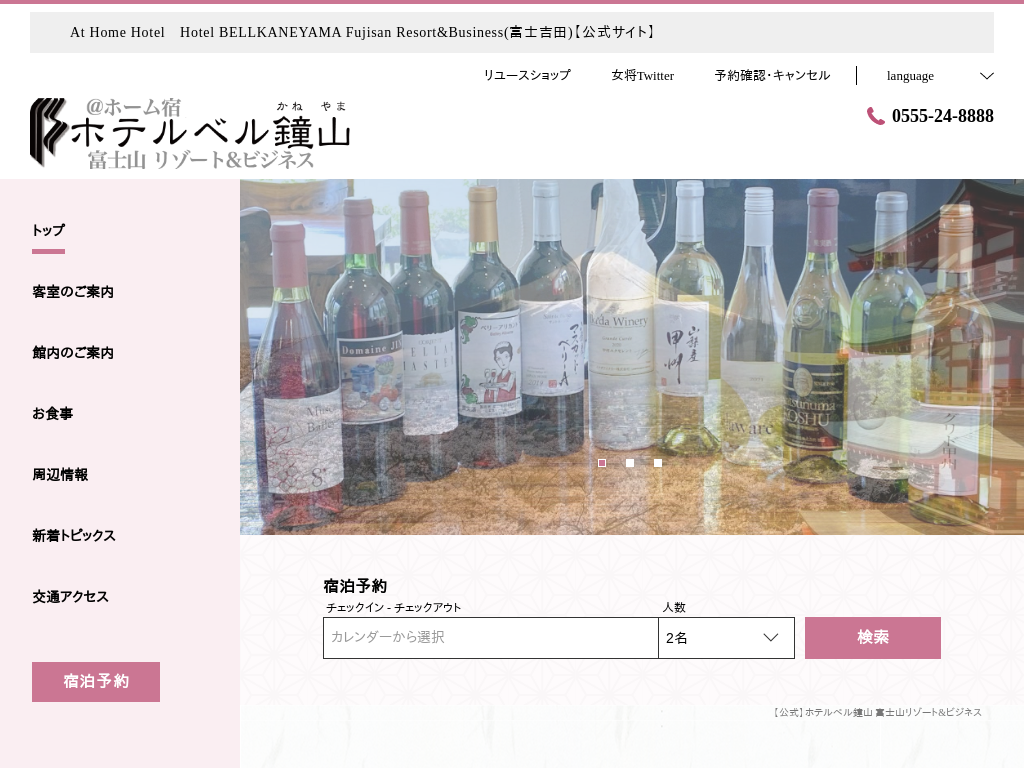The image size is (1024, 768).
Task: Open 館内のご案内 sidebar item
Action: point(73,353)
